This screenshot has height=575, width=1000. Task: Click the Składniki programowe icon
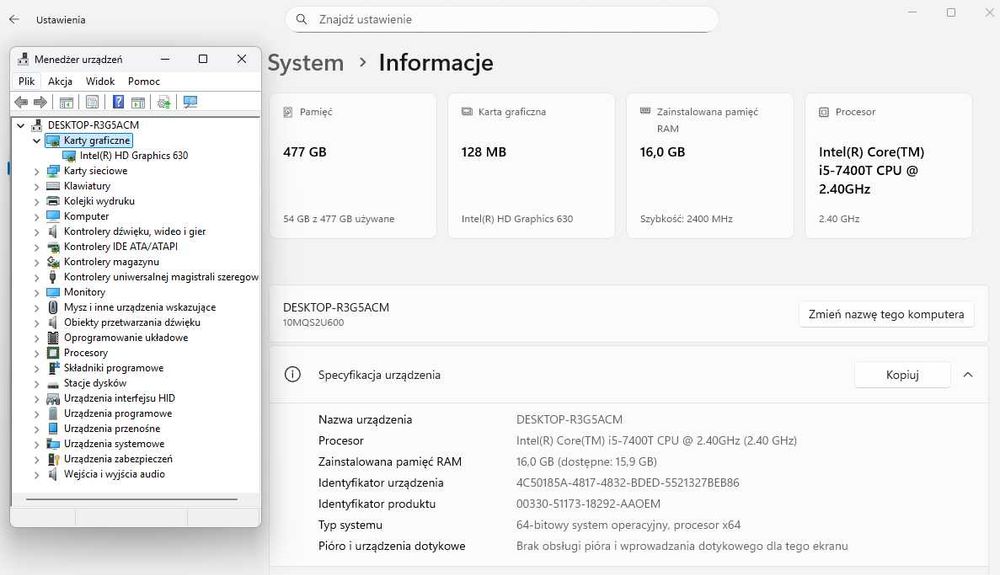tap(53, 368)
